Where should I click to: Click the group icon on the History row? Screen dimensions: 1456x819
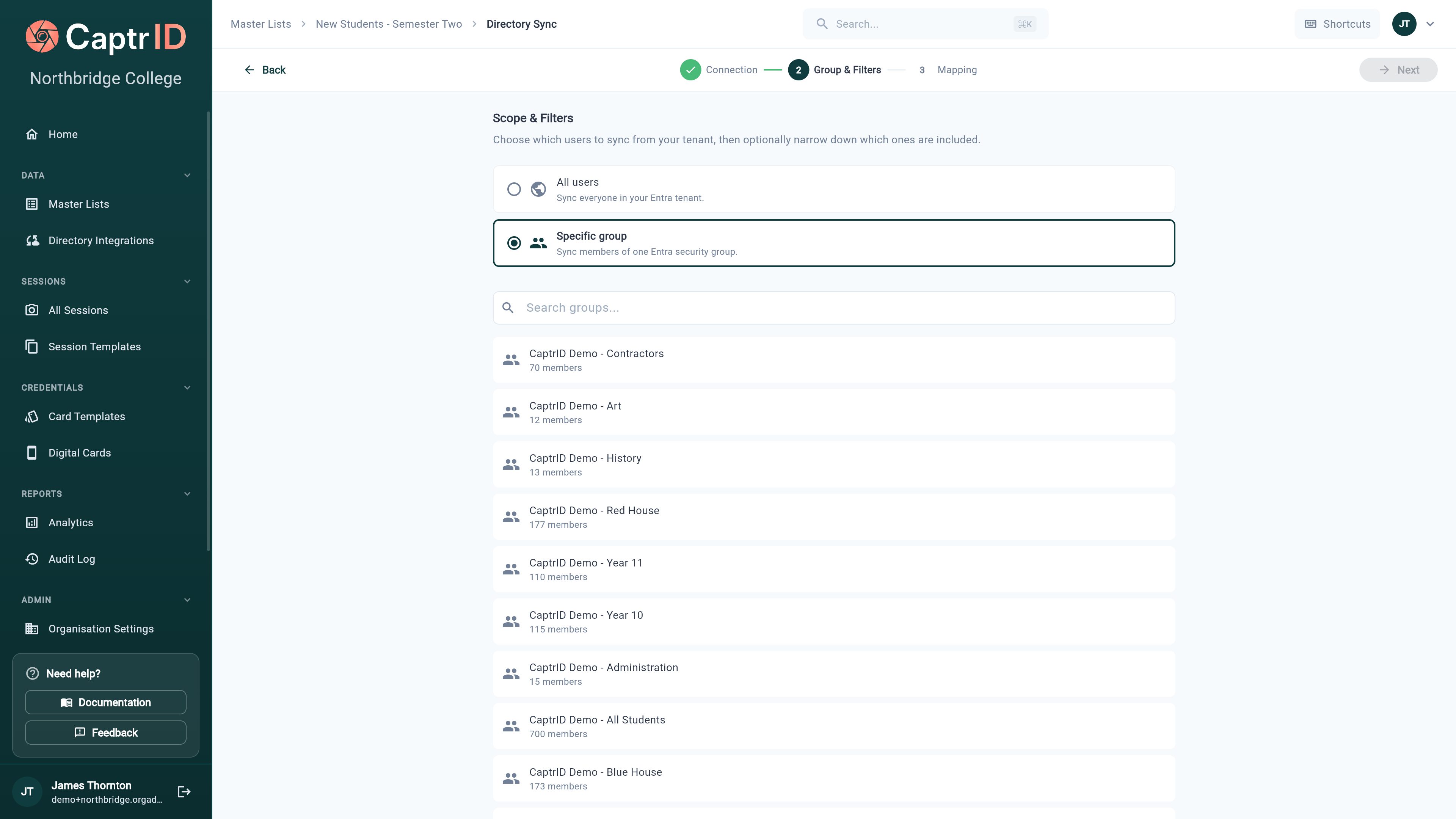pyautogui.click(x=511, y=464)
